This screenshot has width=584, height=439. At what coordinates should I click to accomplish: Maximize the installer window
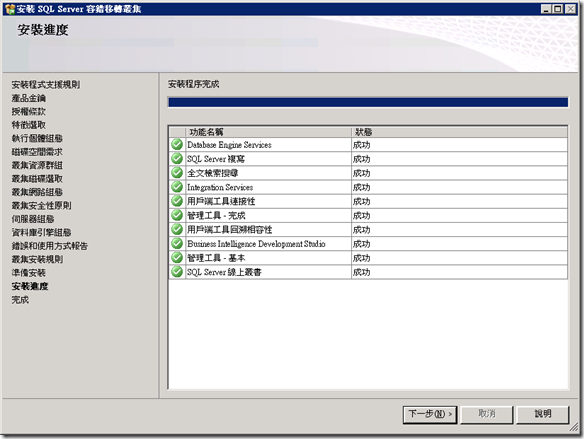558,9
